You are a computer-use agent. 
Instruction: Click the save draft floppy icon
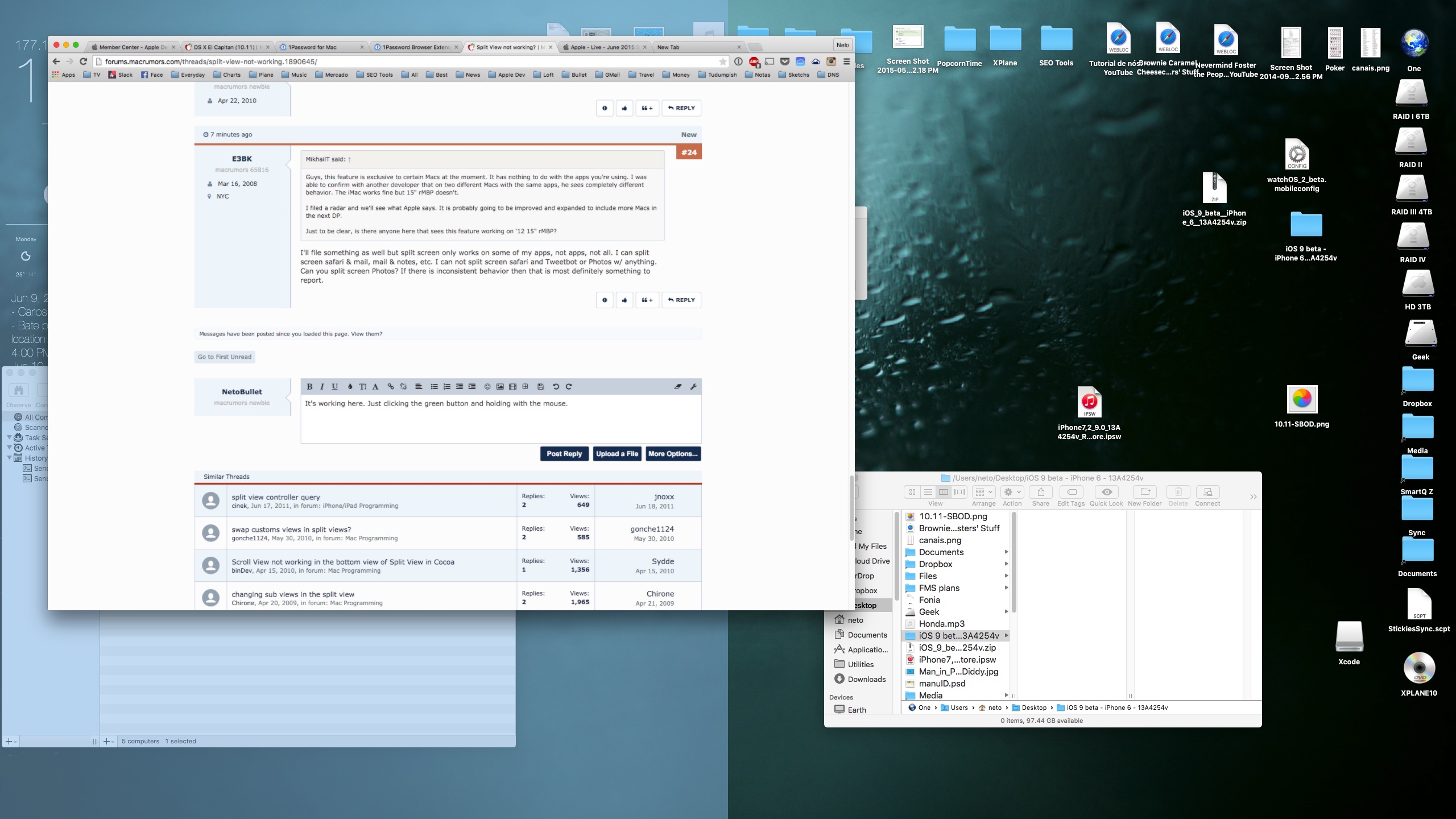pos(540,387)
